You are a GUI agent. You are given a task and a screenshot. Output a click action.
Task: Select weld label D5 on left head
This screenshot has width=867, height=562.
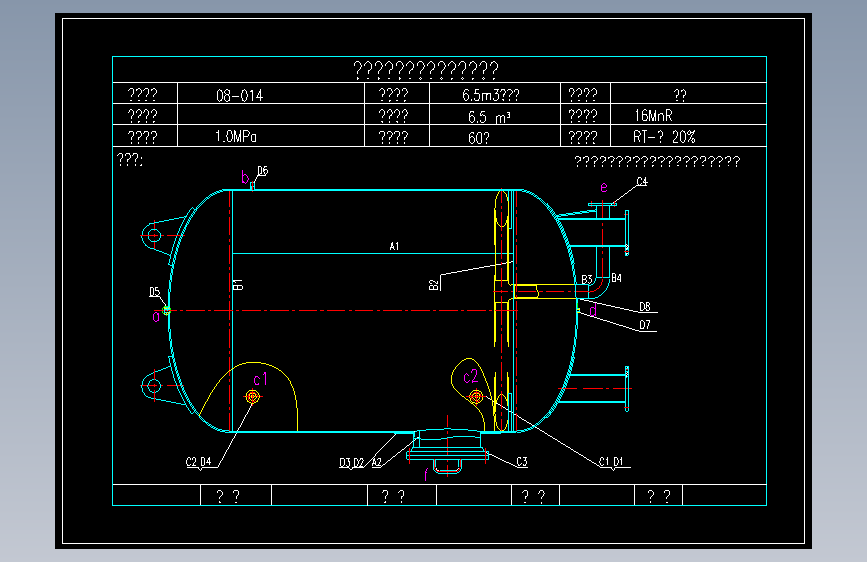pyautogui.click(x=155, y=292)
